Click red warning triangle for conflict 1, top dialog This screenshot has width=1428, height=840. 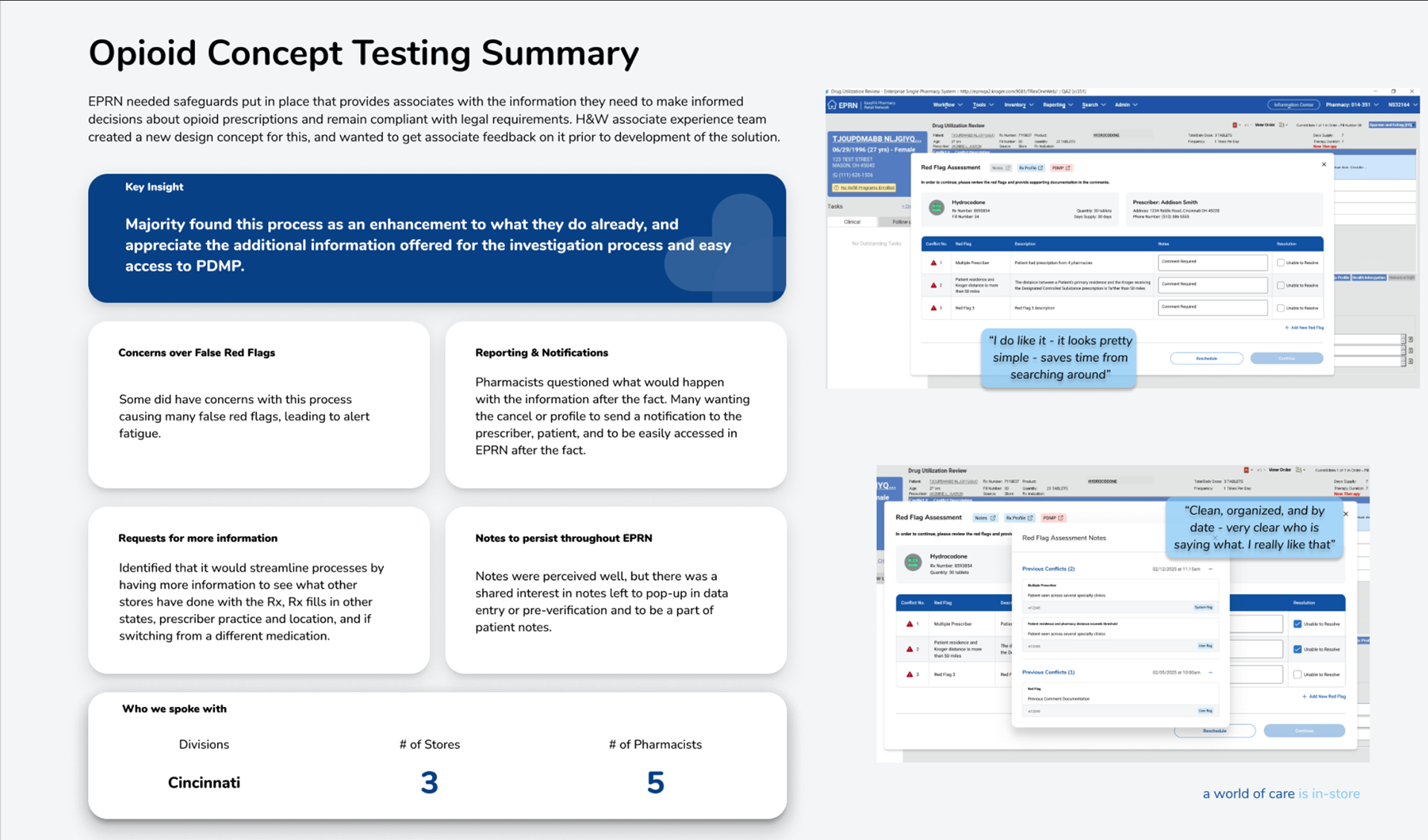[x=933, y=263]
